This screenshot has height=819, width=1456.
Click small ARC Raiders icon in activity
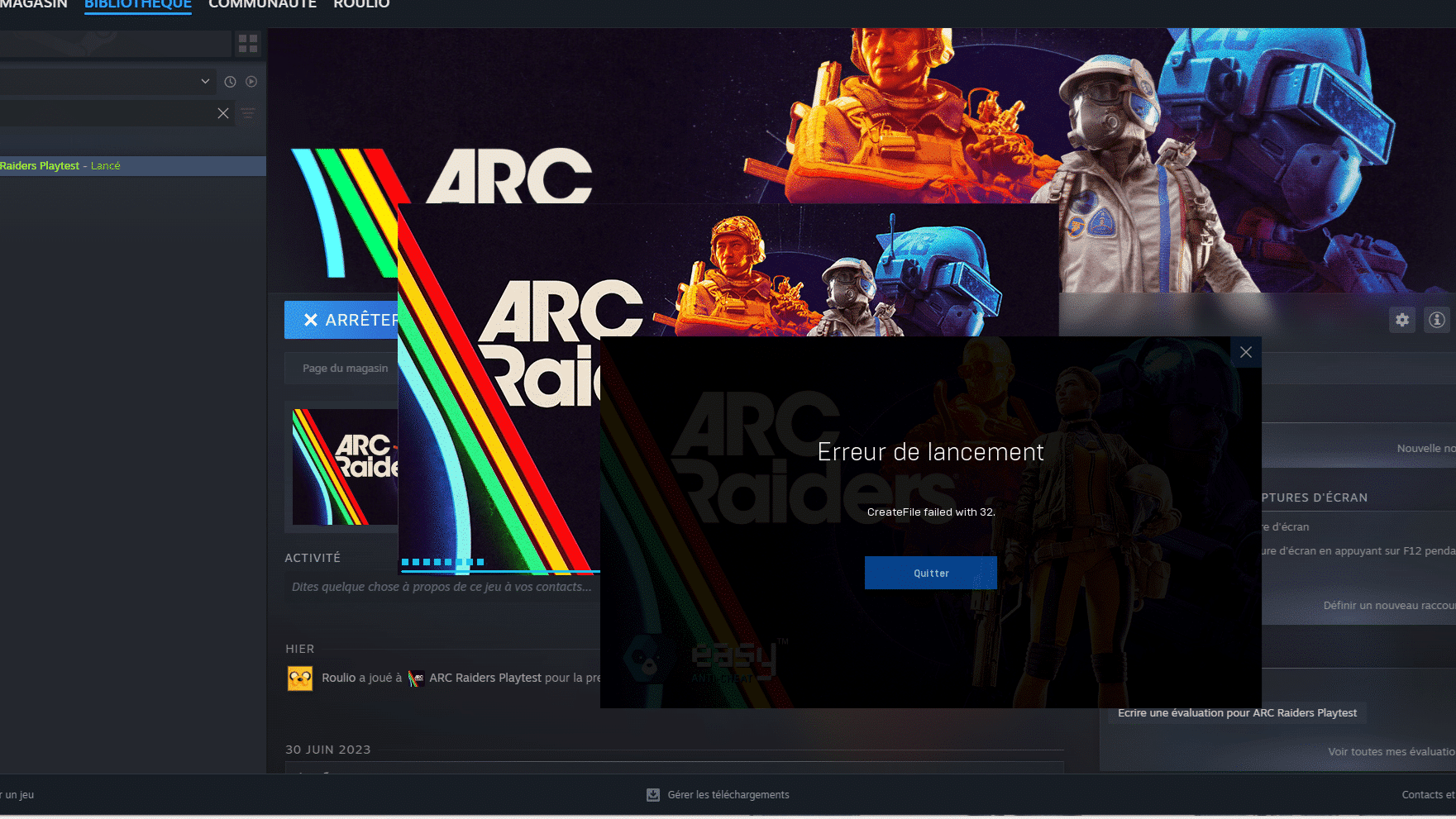coord(416,679)
